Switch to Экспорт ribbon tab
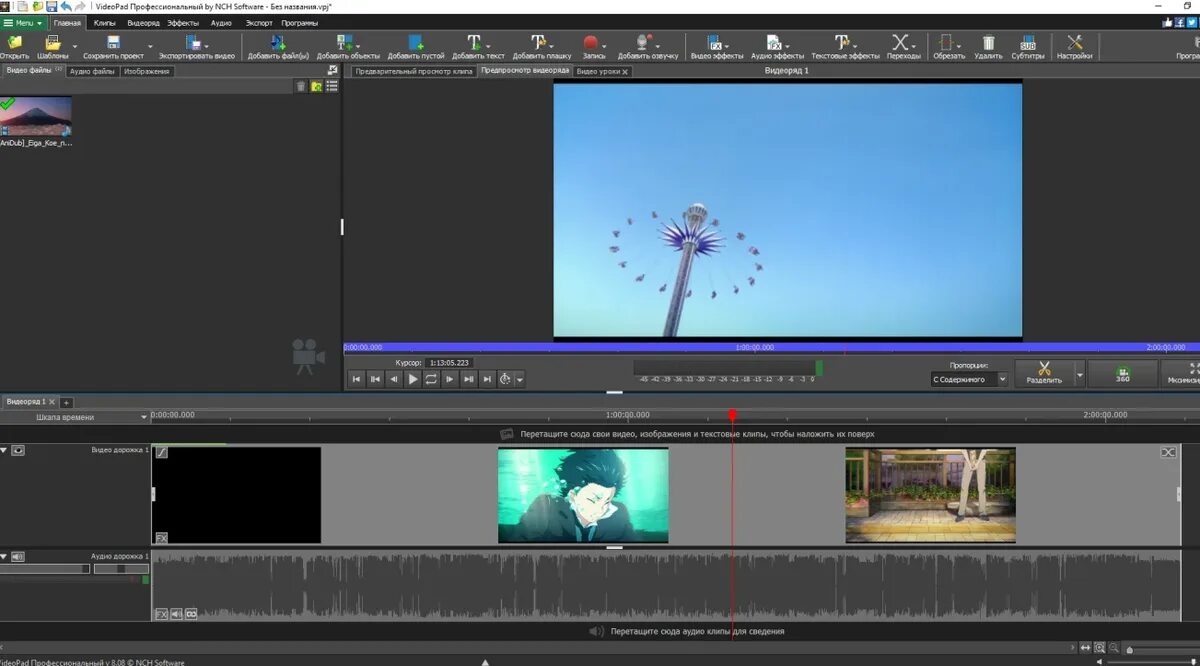 click(259, 22)
